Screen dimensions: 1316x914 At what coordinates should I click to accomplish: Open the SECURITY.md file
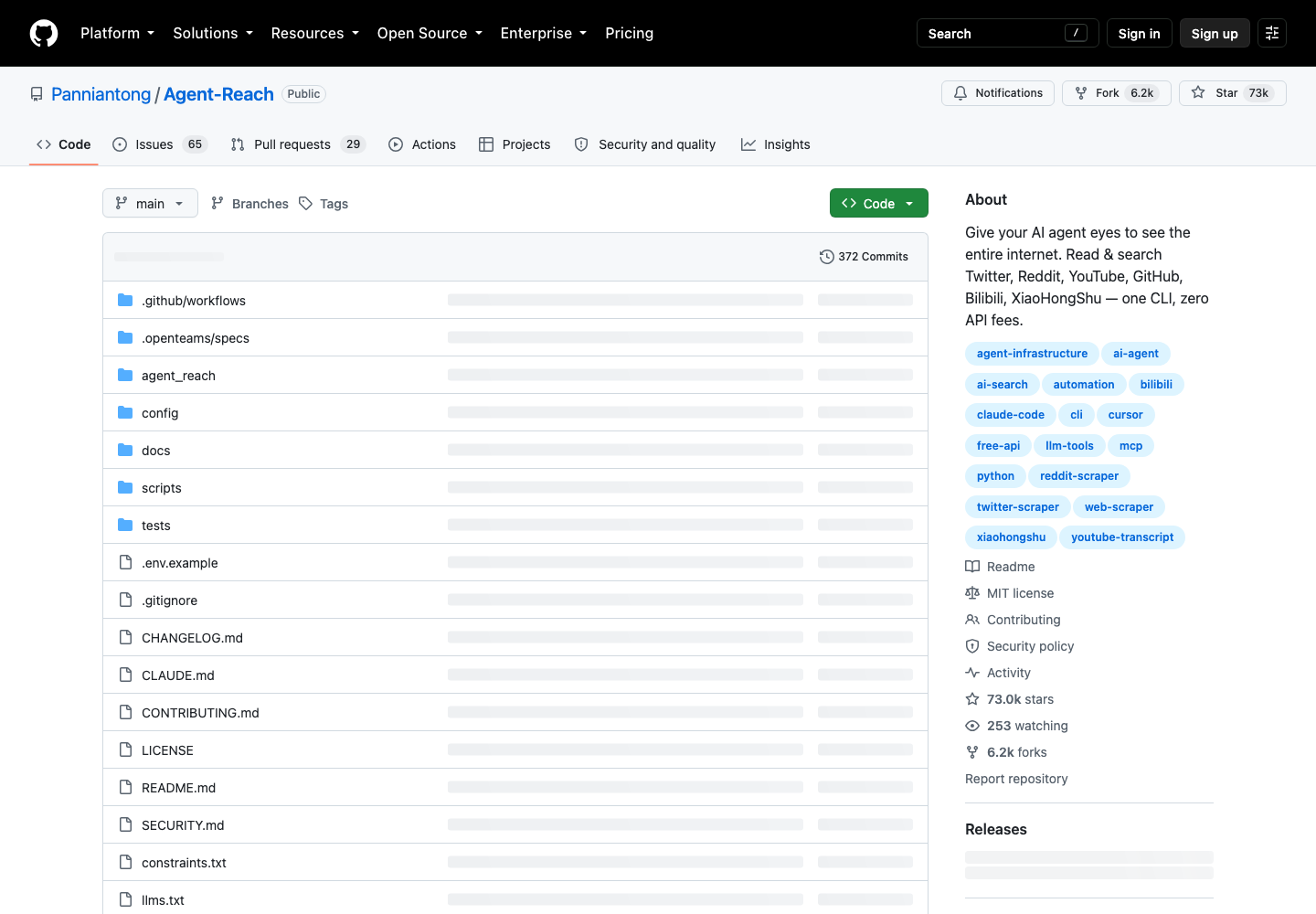pyautogui.click(x=183, y=825)
